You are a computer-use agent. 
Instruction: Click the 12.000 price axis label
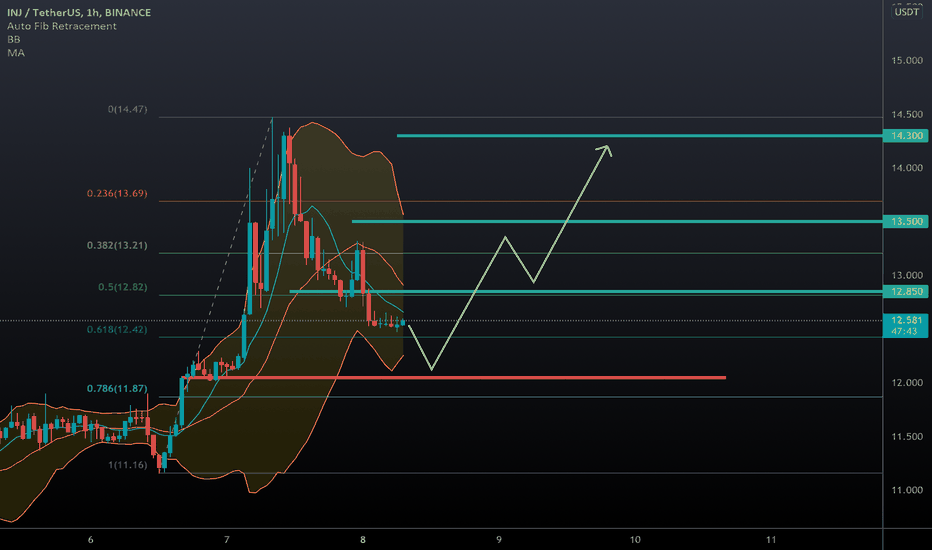coord(907,383)
